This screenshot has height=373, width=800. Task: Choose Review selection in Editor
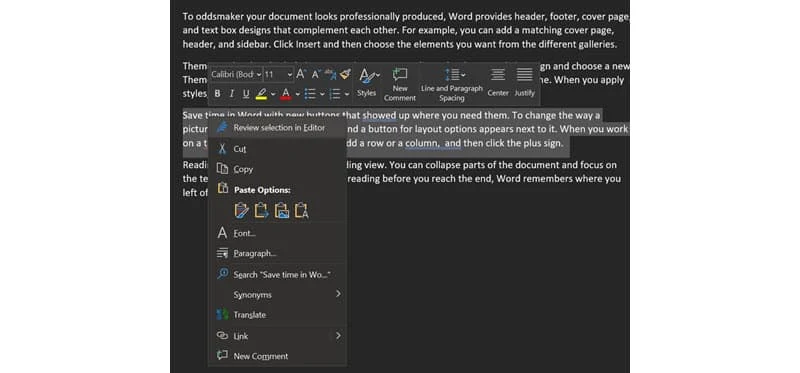(278, 128)
